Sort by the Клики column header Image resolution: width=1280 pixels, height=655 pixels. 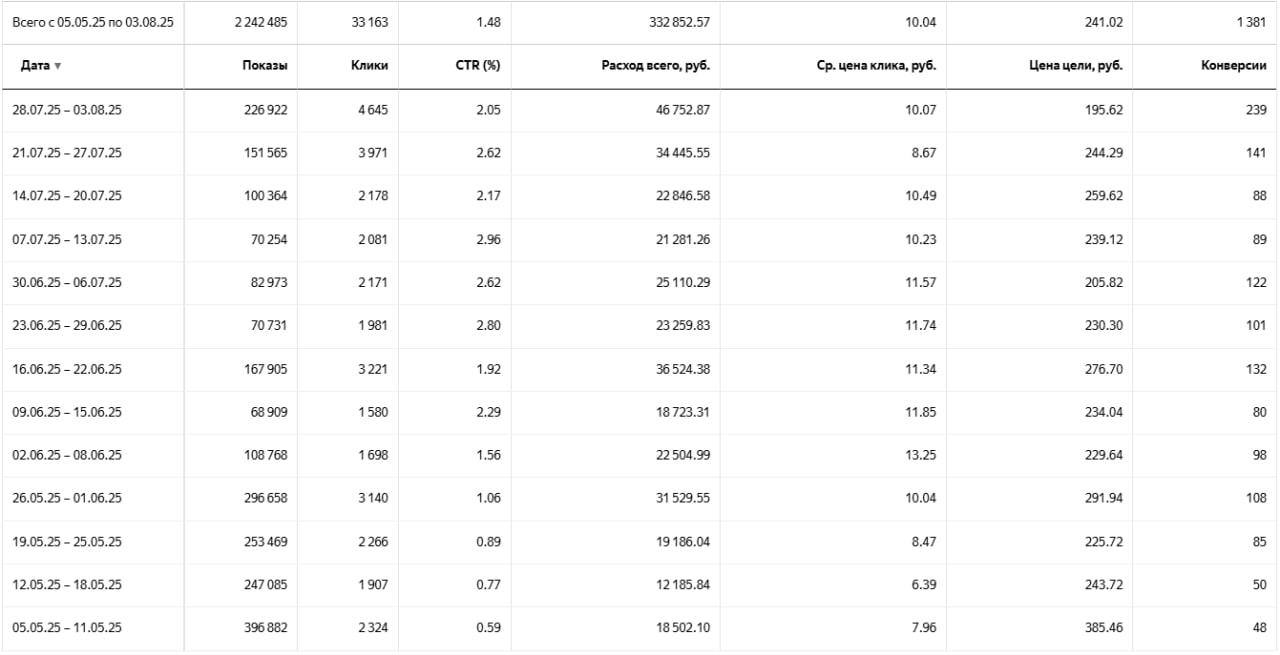click(x=369, y=66)
